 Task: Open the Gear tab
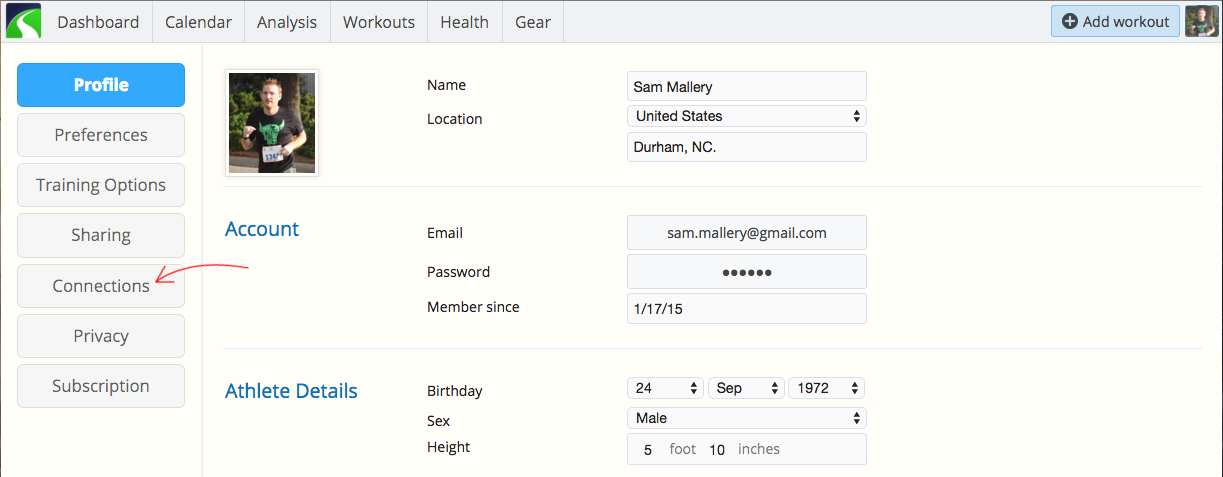coord(533,22)
